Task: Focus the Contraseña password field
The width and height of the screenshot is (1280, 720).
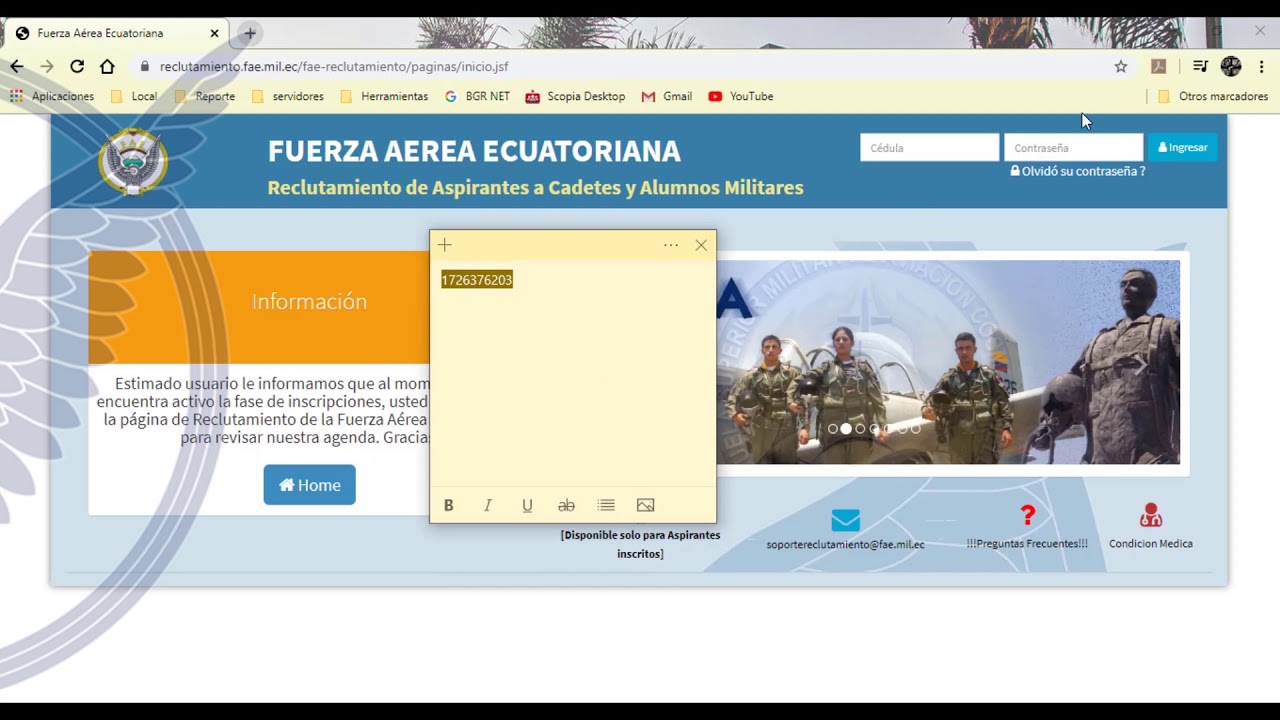Action: 1073,147
